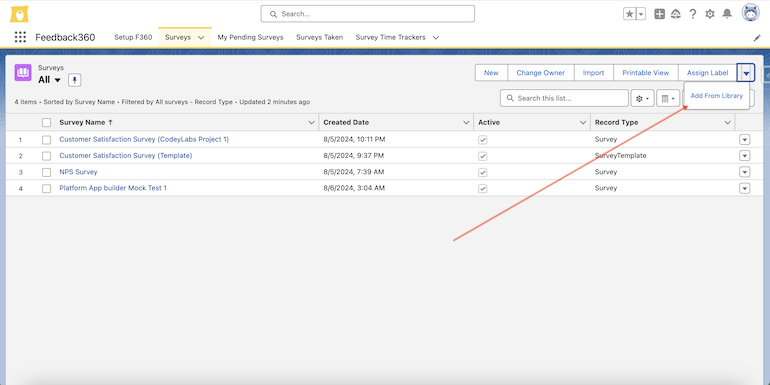This screenshot has width=770, height=385.
Task: Open Survey Name column menu chevron
Action: pos(311,122)
